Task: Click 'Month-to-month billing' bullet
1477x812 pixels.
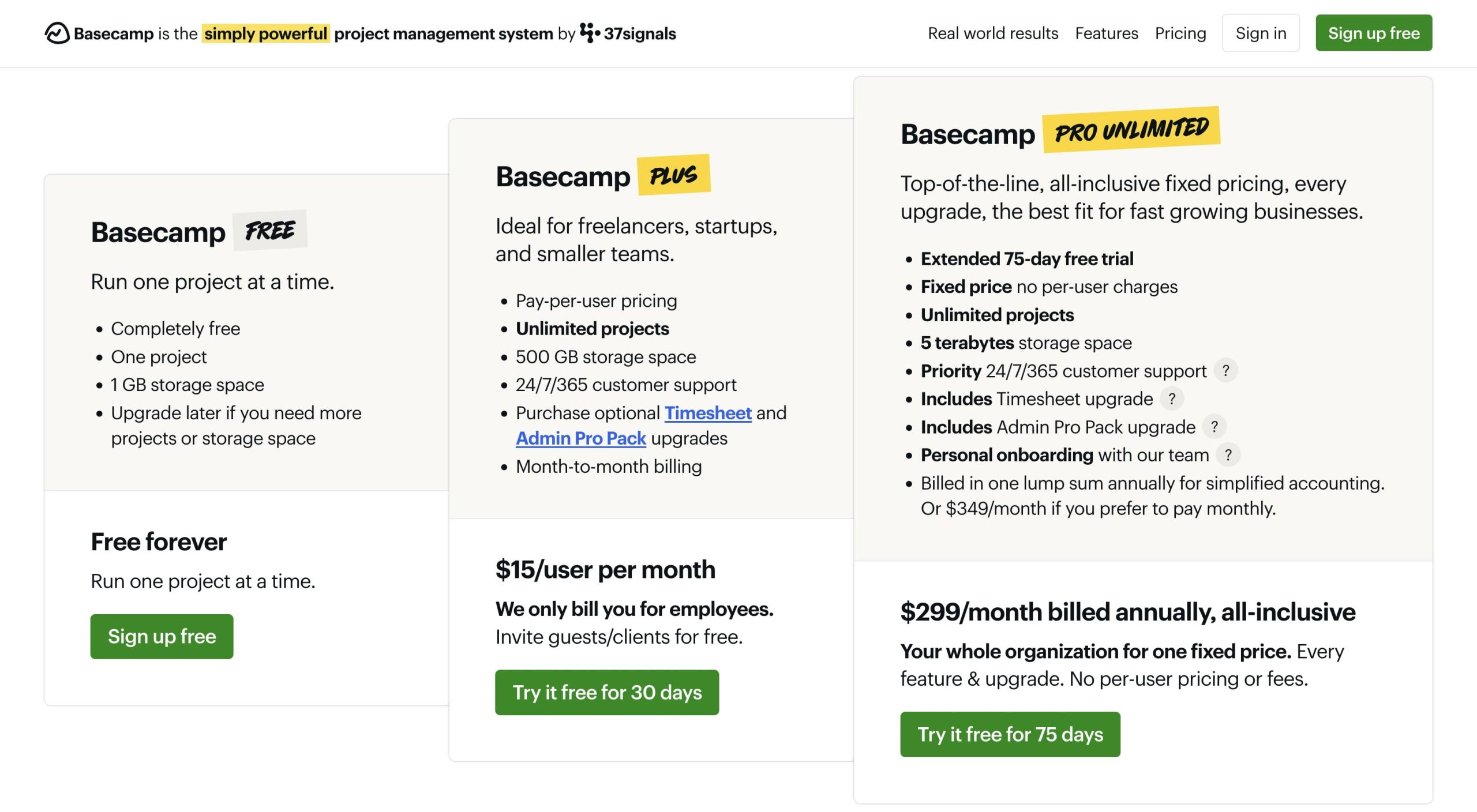Action: 609,467
